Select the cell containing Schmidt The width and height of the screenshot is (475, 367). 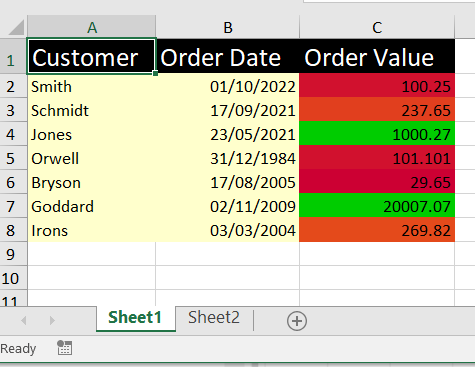92,110
